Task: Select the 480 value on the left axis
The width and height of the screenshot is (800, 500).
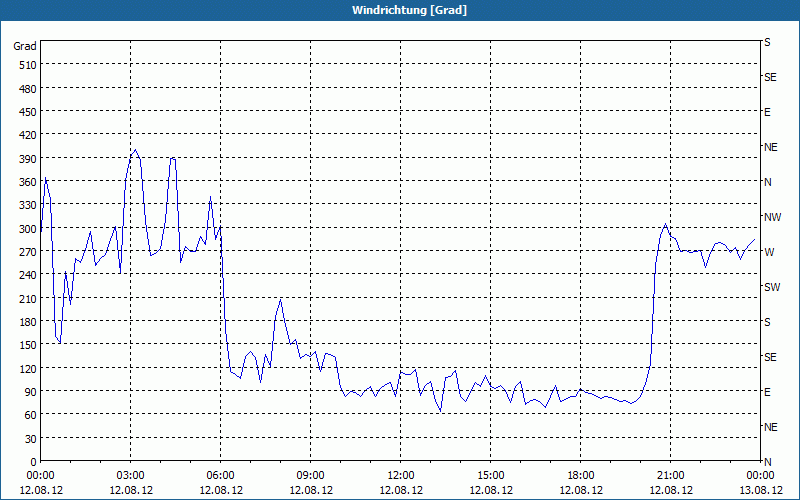Action: pyautogui.click(x=28, y=89)
